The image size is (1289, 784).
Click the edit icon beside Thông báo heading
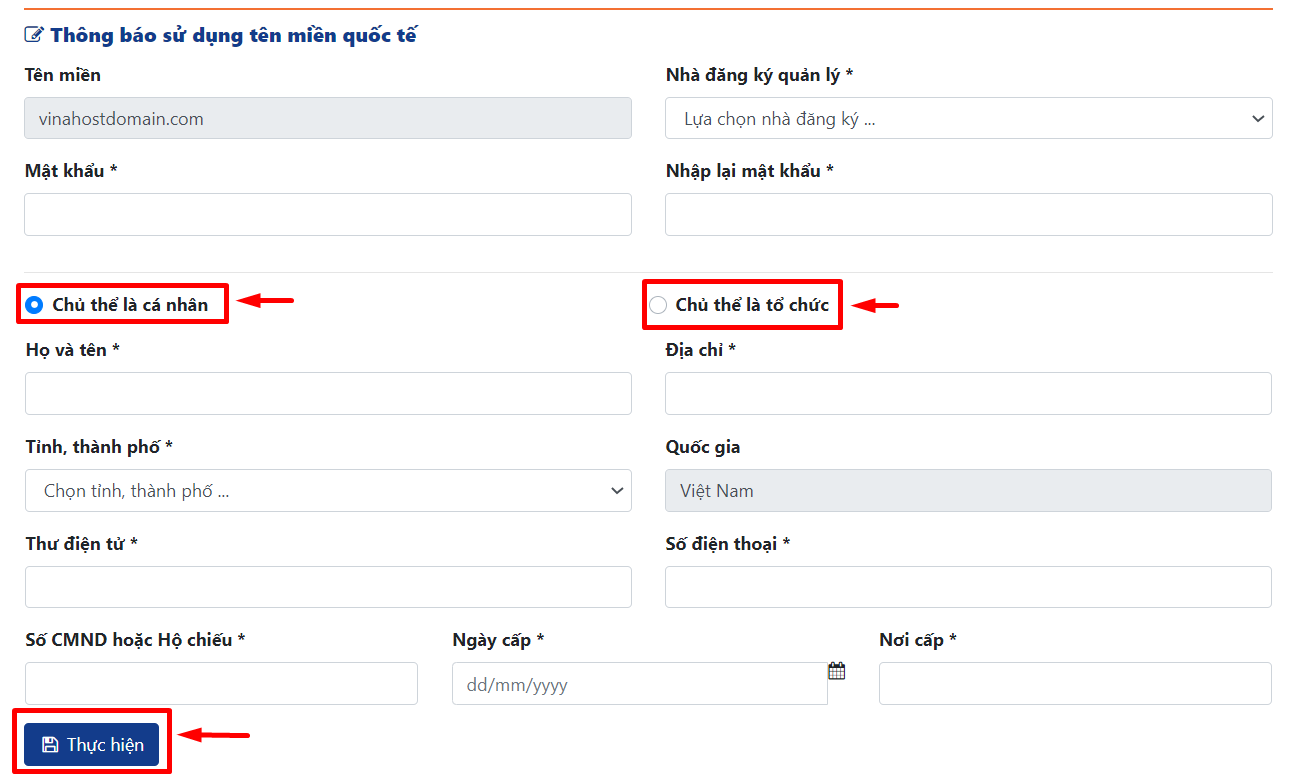[x=34, y=35]
